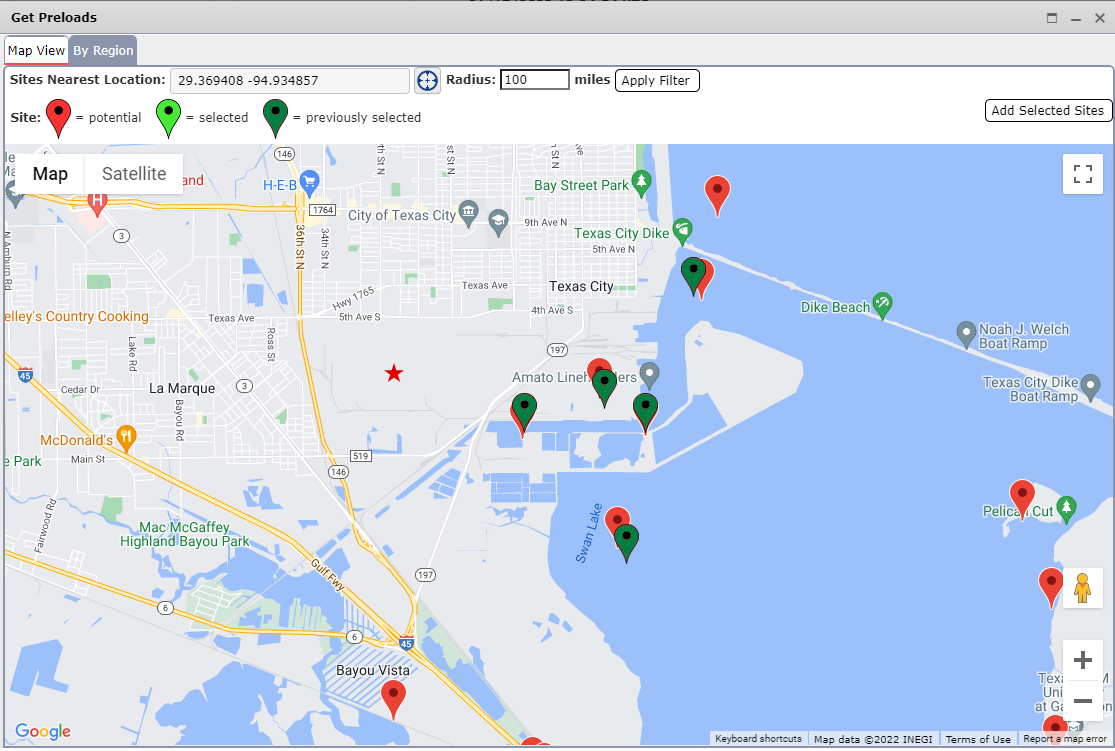Click inside the Radius input field

click(x=534, y=80)
